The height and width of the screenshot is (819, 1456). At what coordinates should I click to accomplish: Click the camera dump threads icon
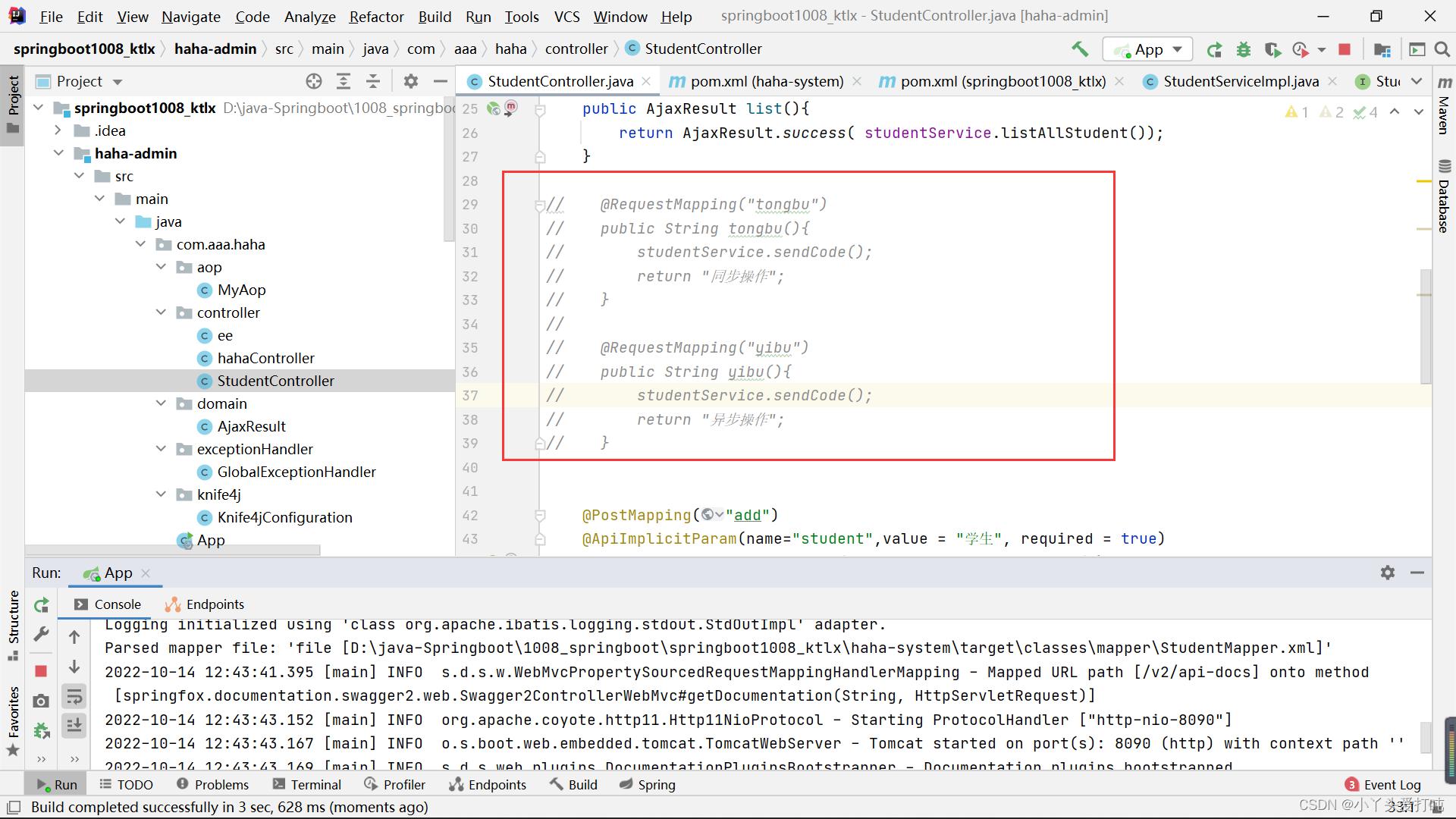click(41, 701)
